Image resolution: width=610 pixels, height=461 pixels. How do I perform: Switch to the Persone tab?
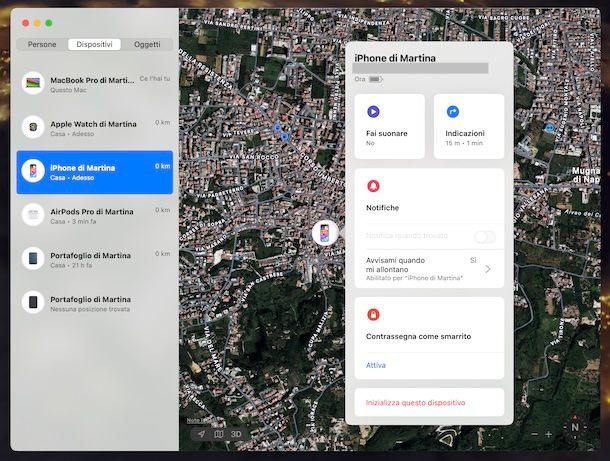coord(42,44)
